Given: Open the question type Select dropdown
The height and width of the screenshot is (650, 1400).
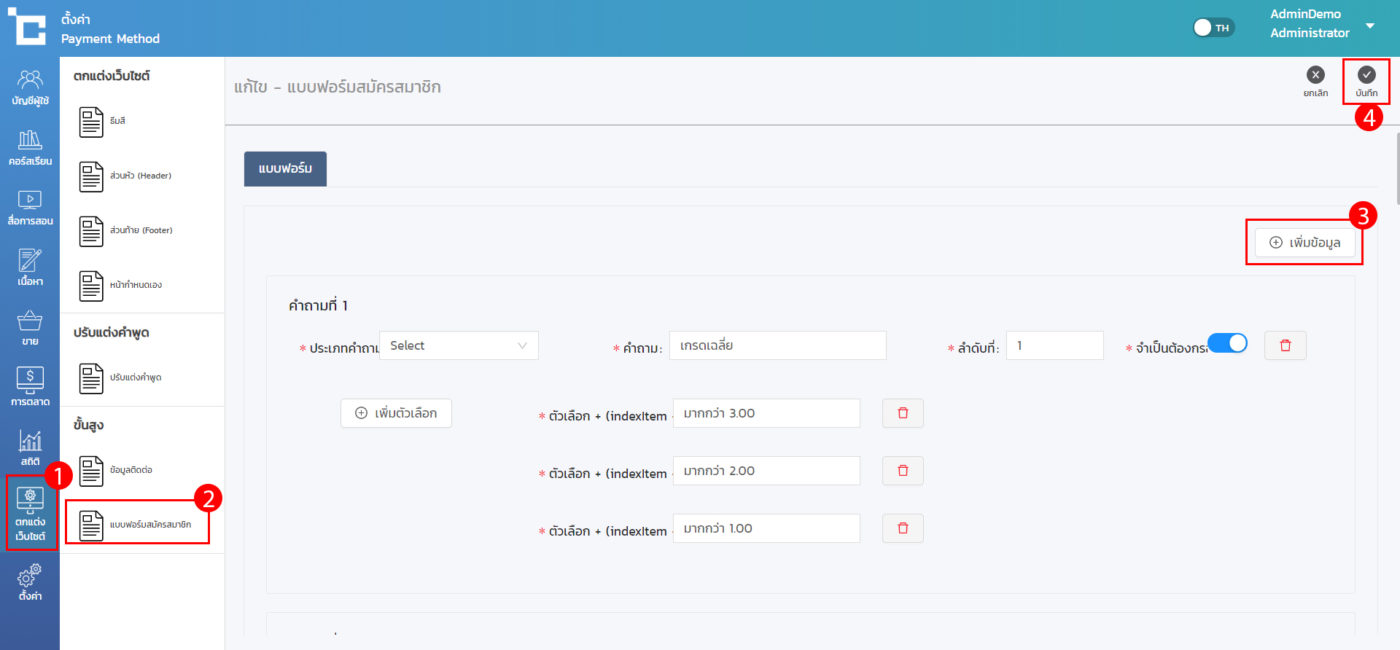Looking at the screenshot, I should (x=458, y=345).
